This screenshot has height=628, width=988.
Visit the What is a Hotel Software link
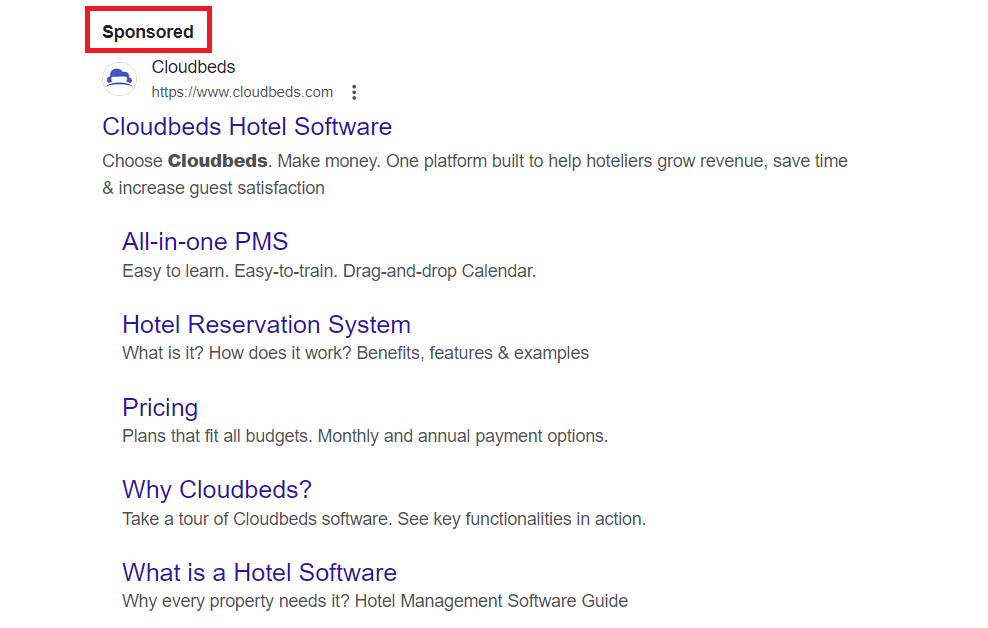click(x=259, y=573)
